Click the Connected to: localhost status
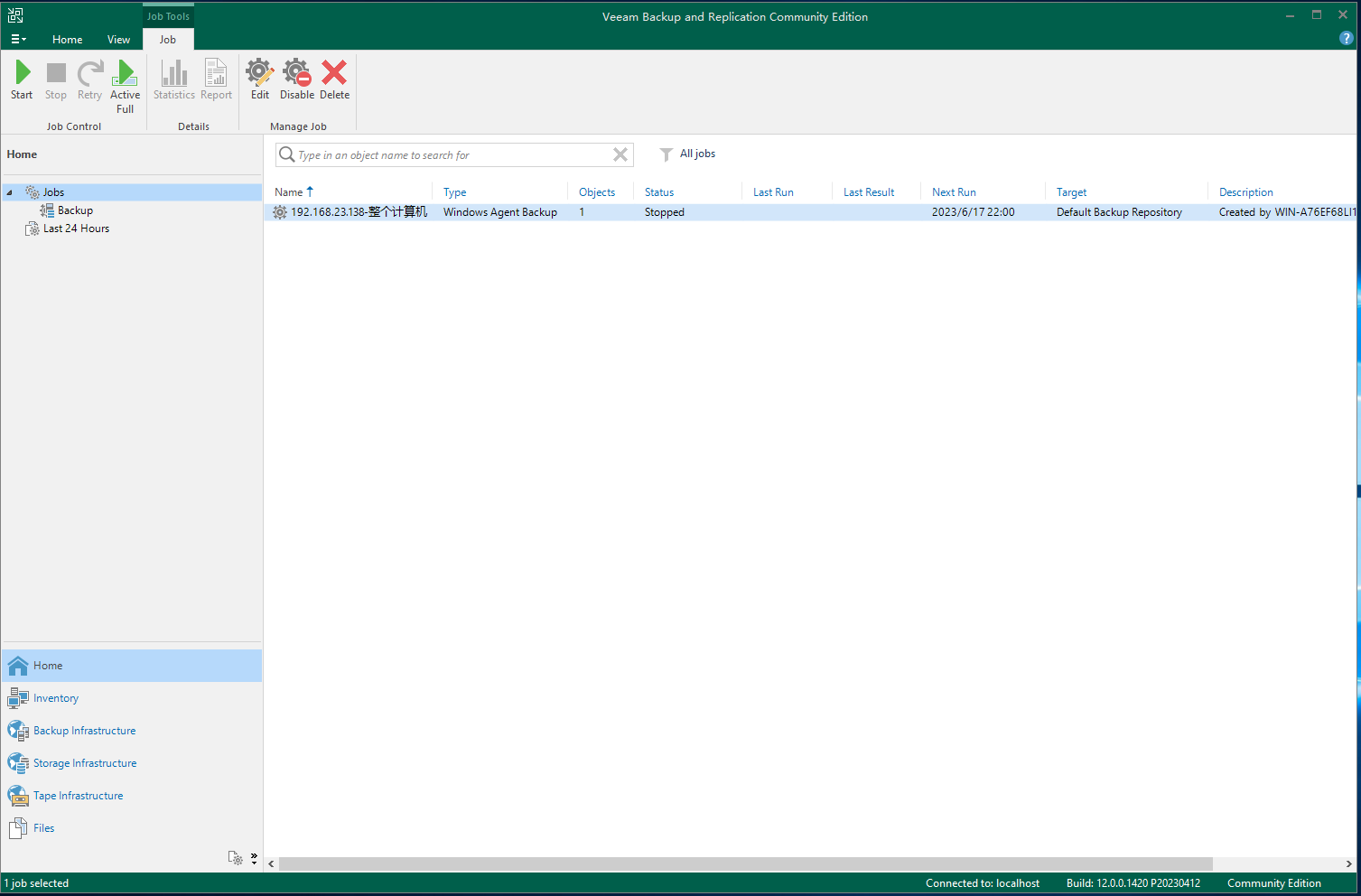The width and height of the screenshot is (1361, 896). pos(983,883)
